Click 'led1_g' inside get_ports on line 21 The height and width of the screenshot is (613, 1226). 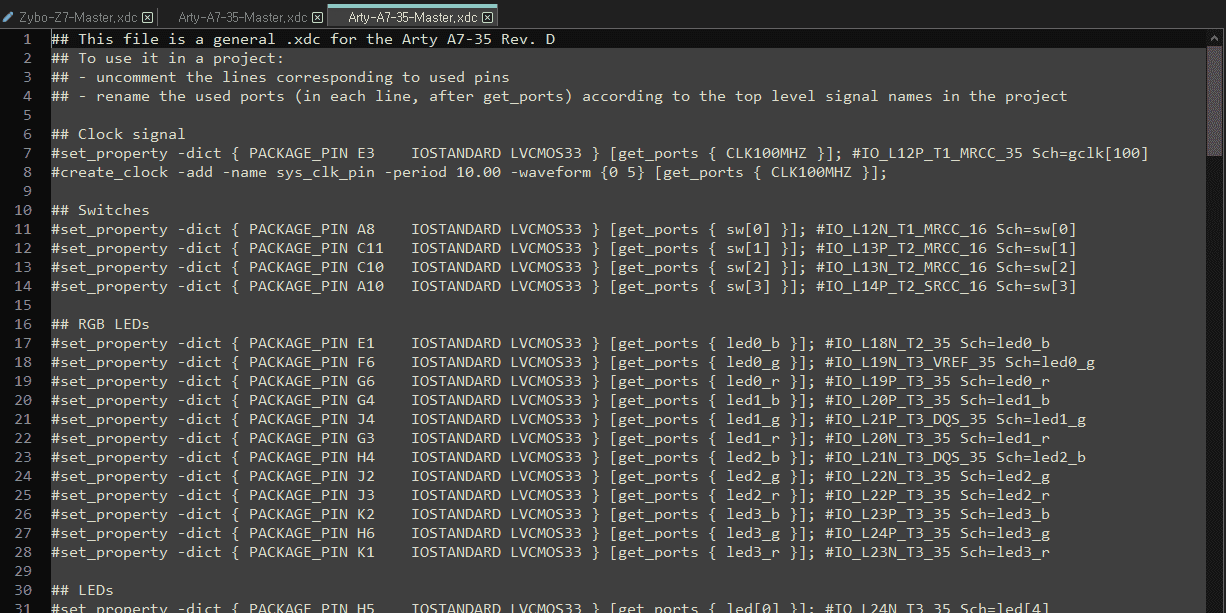(x=753, y=419)
